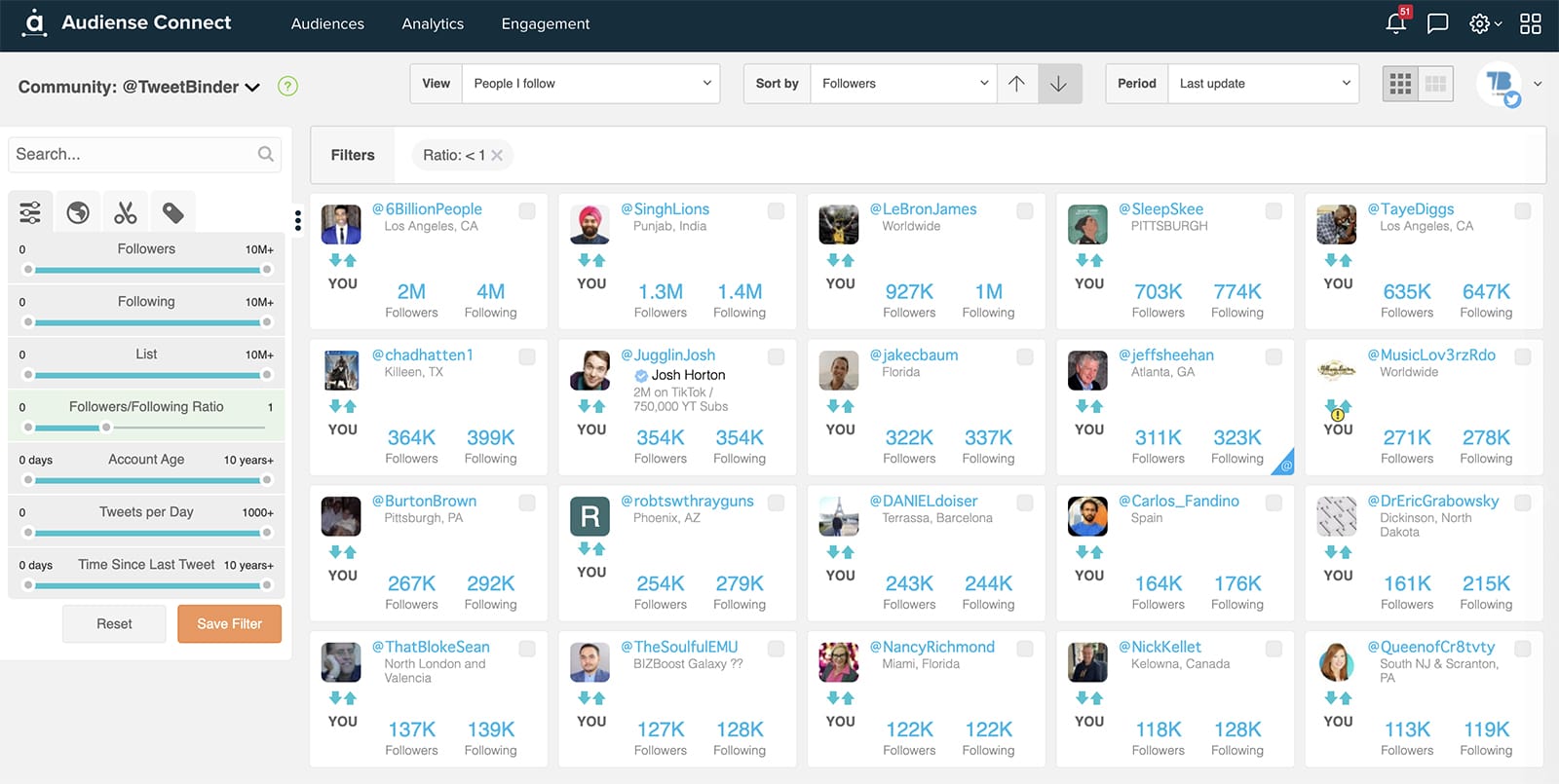Click the blue corner badge on jeffsheehan card

(1284, 464)
